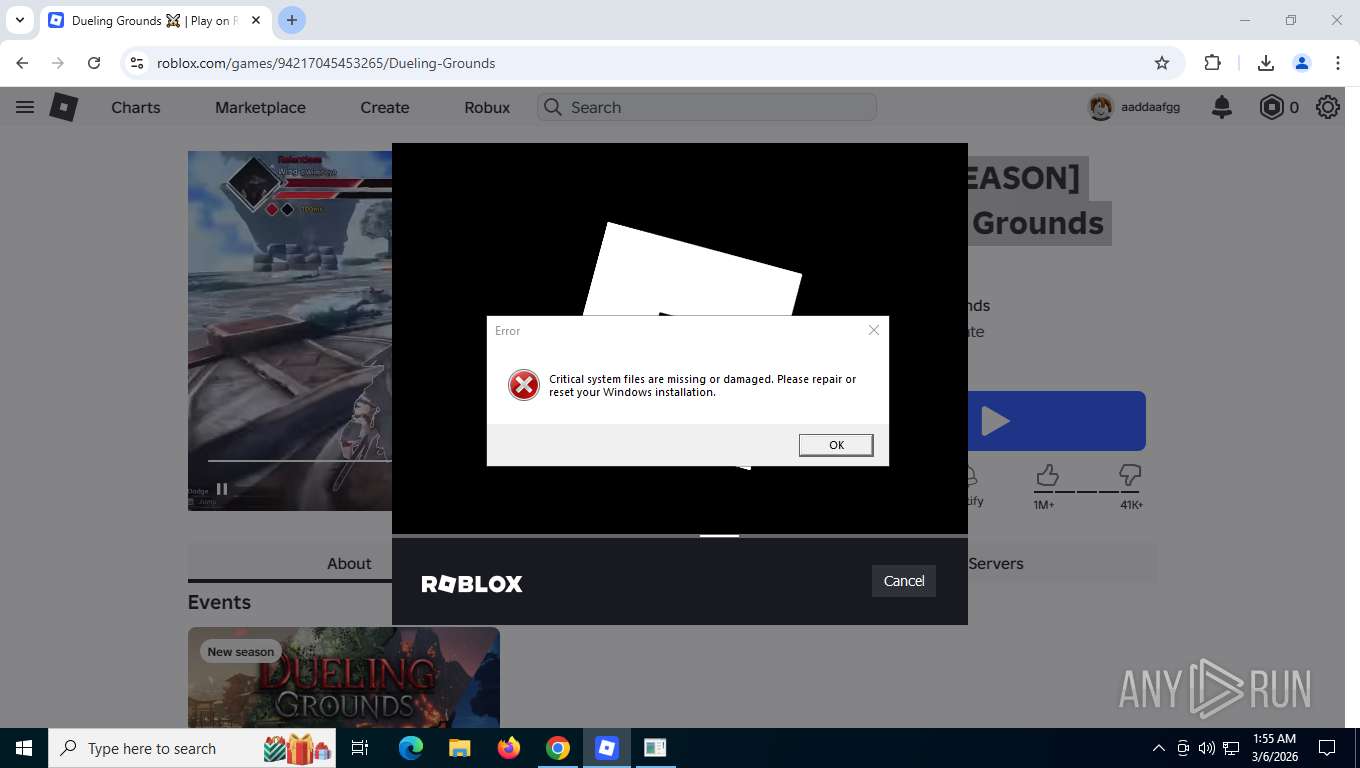
Task: Launch Microsoft Edge from taskbar
Action: 410,748
